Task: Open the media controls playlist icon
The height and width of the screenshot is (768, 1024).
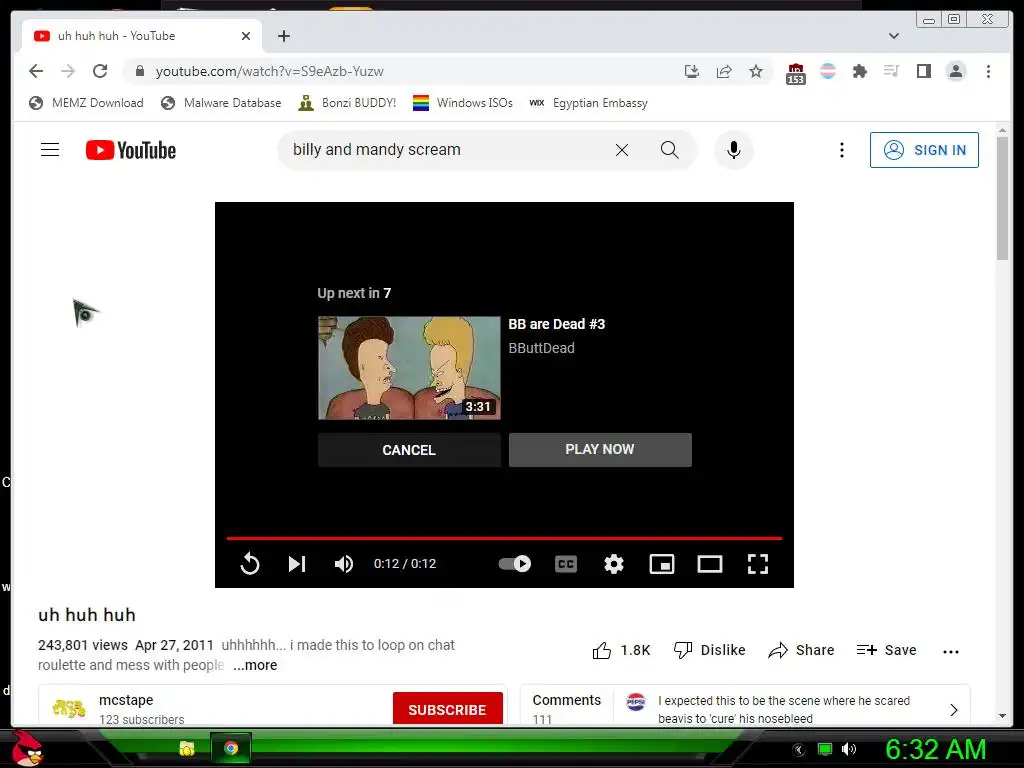Action: tap(891, 71)
